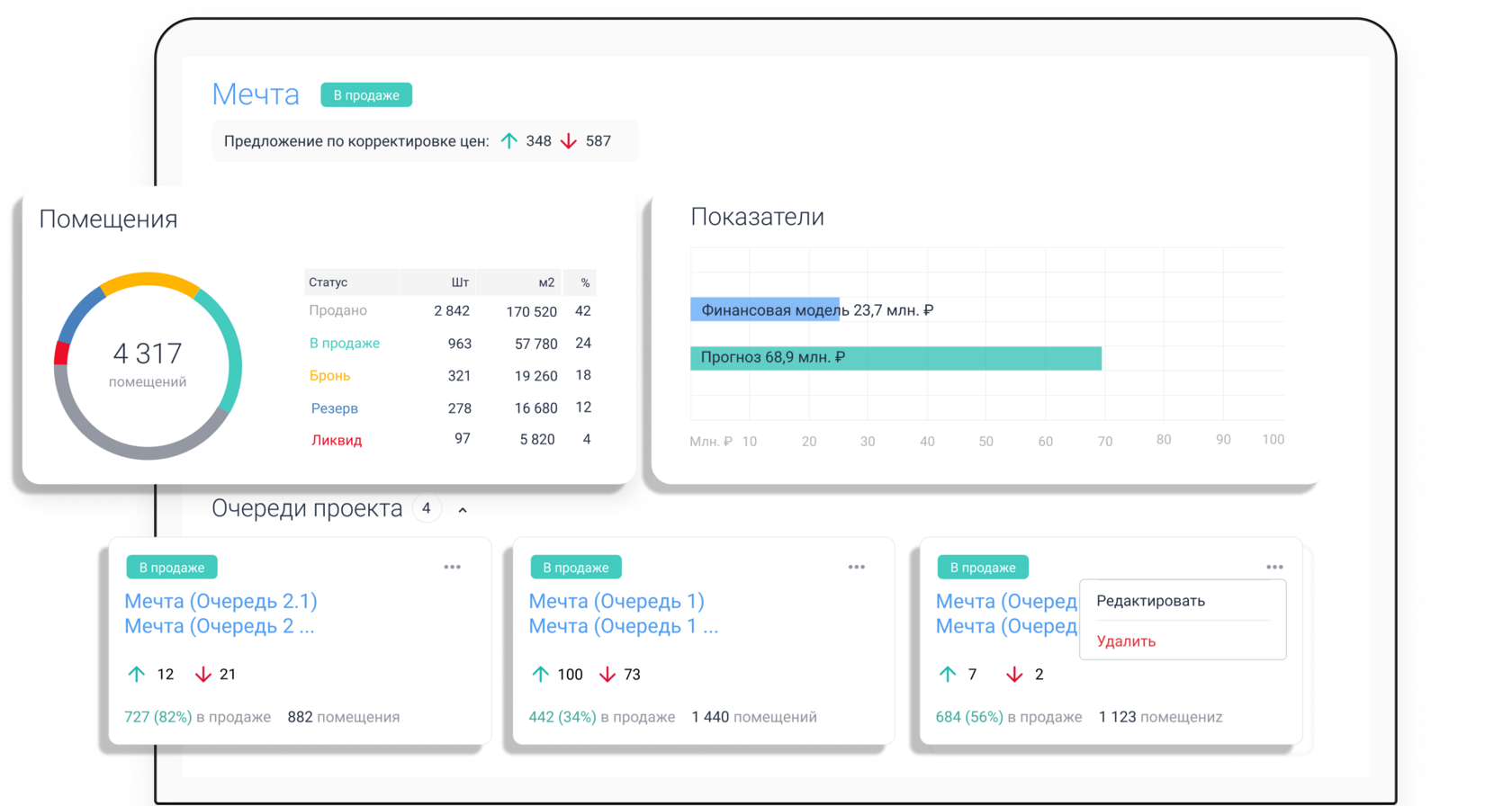Click the red down arrow beside 73
Image resolution: width=1512 pixels, height=806 pixels.
point(607,674)
